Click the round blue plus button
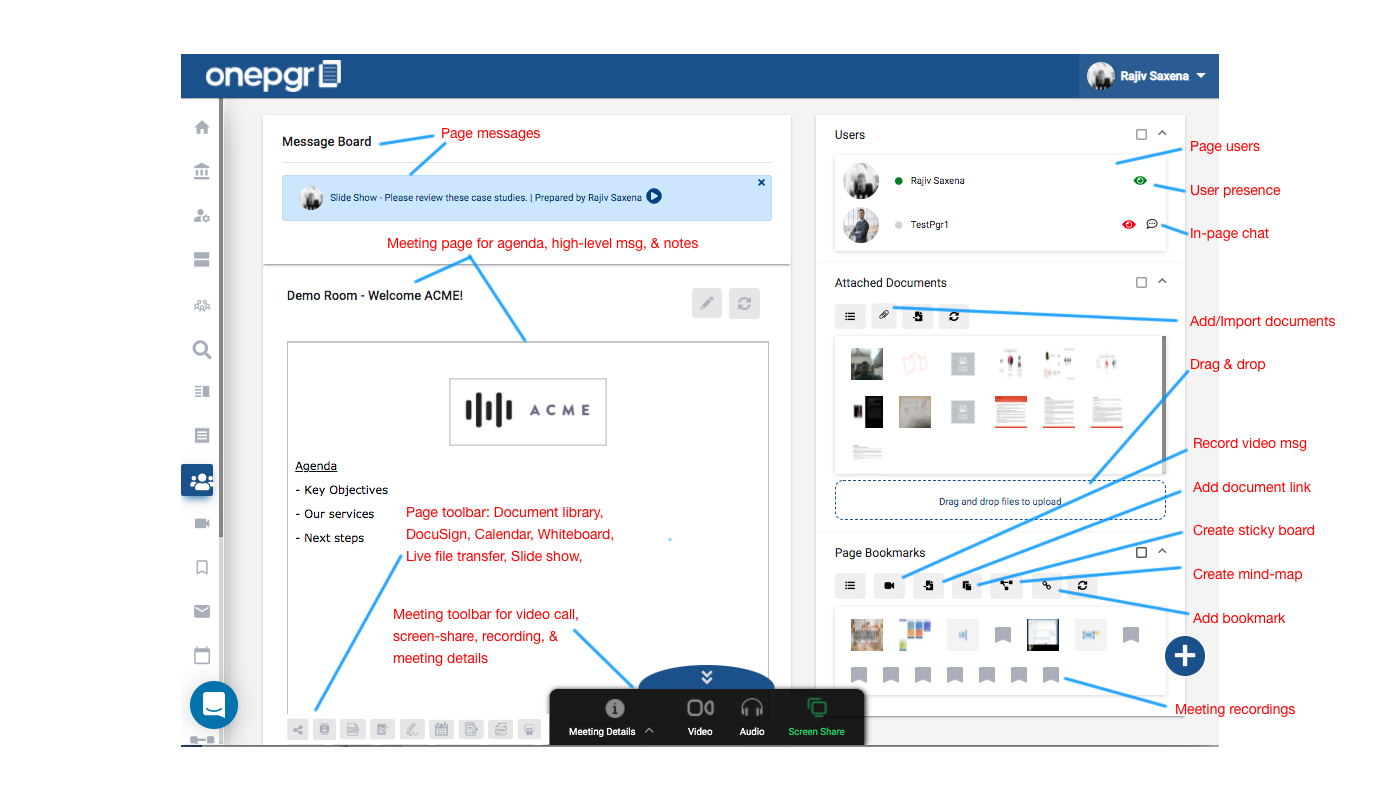 click(1185, 656)
